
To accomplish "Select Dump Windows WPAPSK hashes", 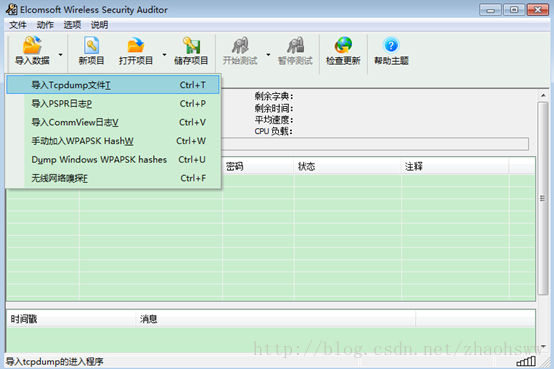I will pyautogui.click(x=113, y=160).
